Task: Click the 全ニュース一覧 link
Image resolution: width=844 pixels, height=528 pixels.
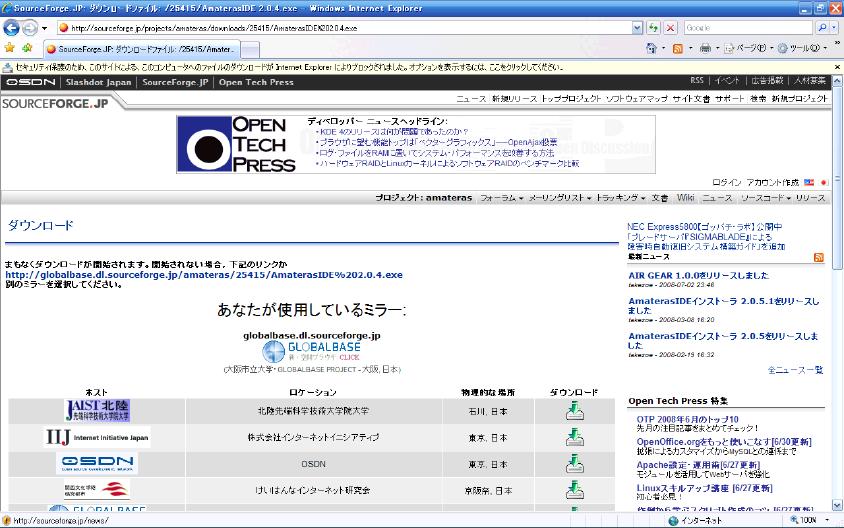Action: tap(796, 370)
